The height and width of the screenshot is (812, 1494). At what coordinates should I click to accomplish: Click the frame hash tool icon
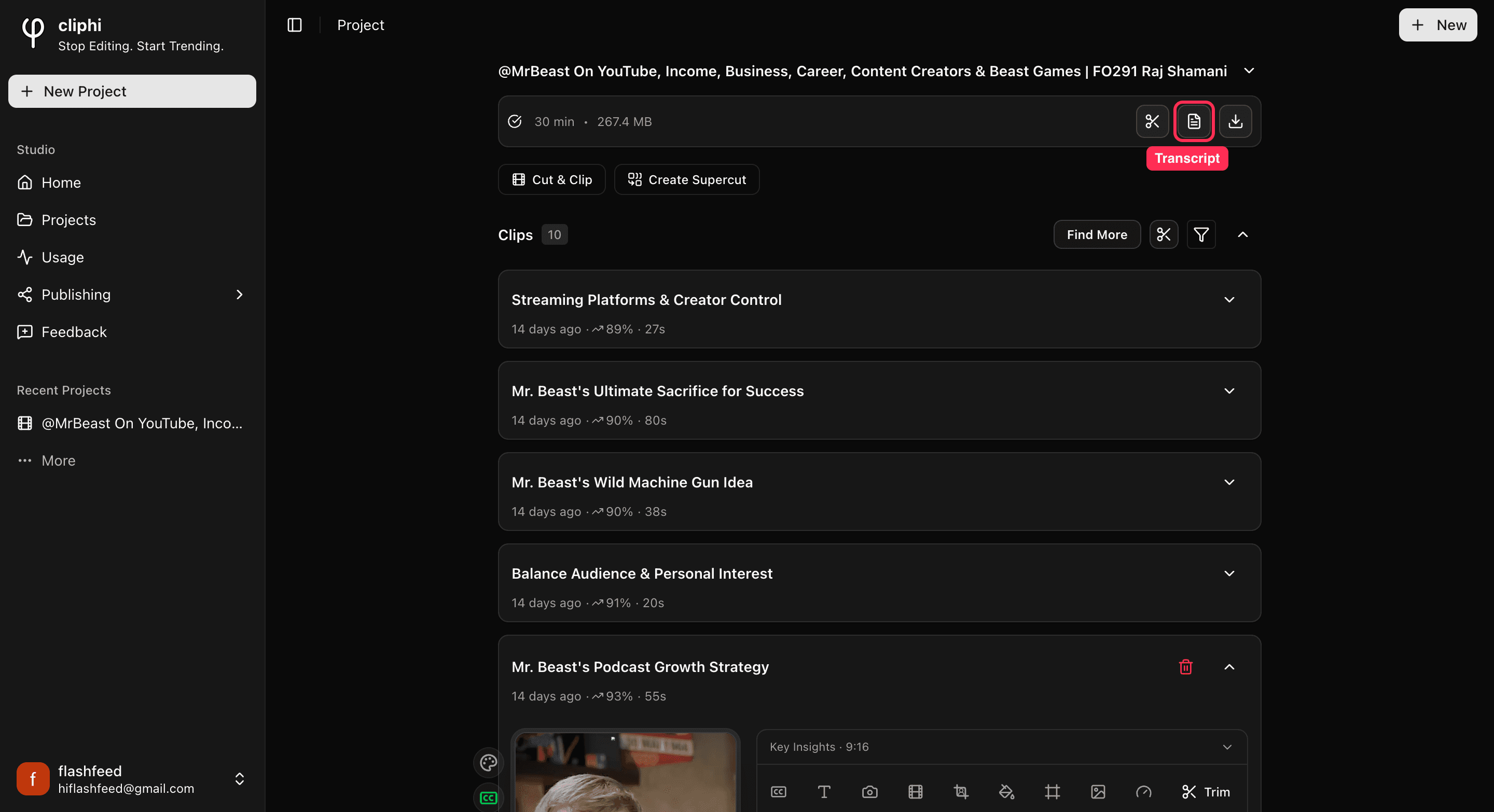click(1052, 792)
